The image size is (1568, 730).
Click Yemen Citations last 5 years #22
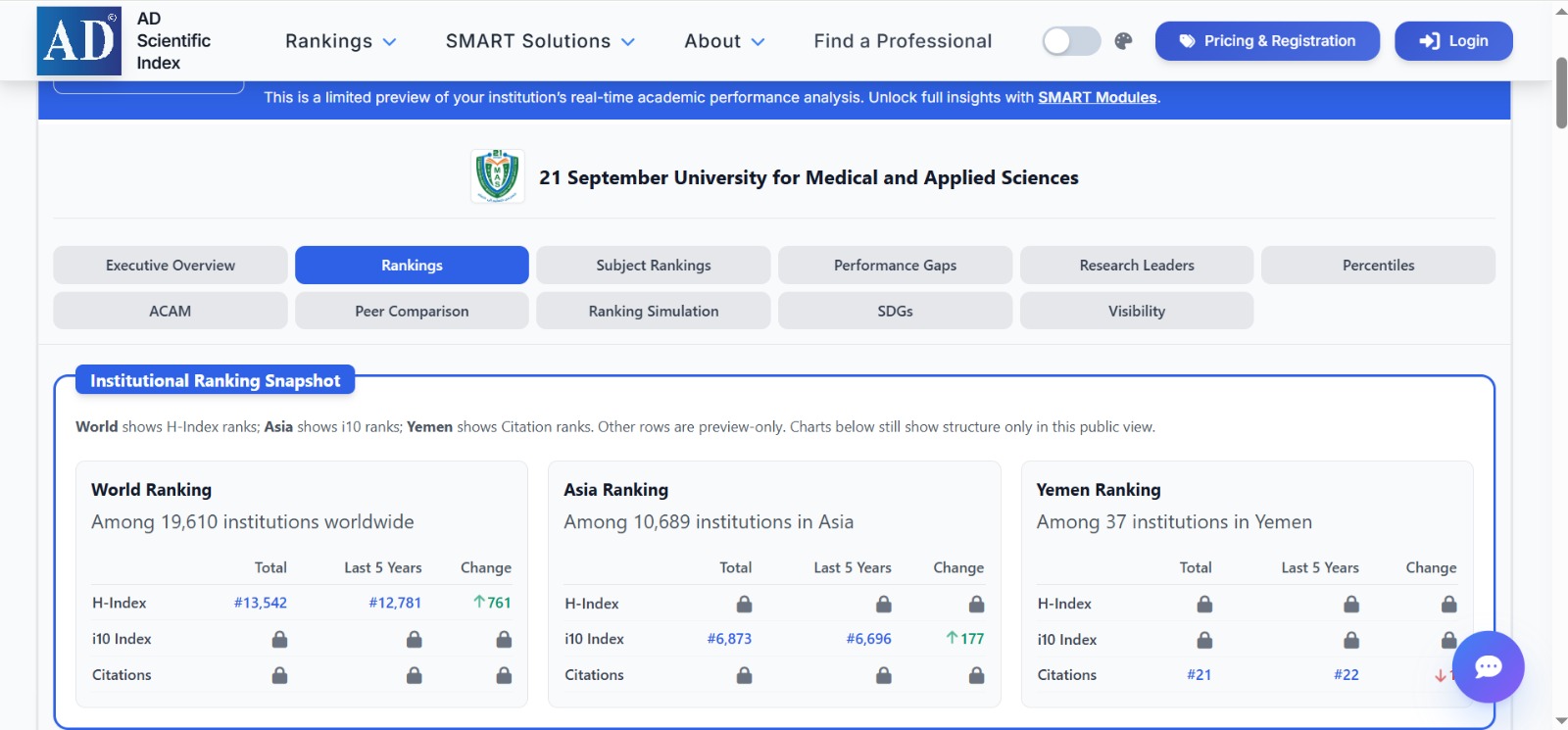point(1347,675)
